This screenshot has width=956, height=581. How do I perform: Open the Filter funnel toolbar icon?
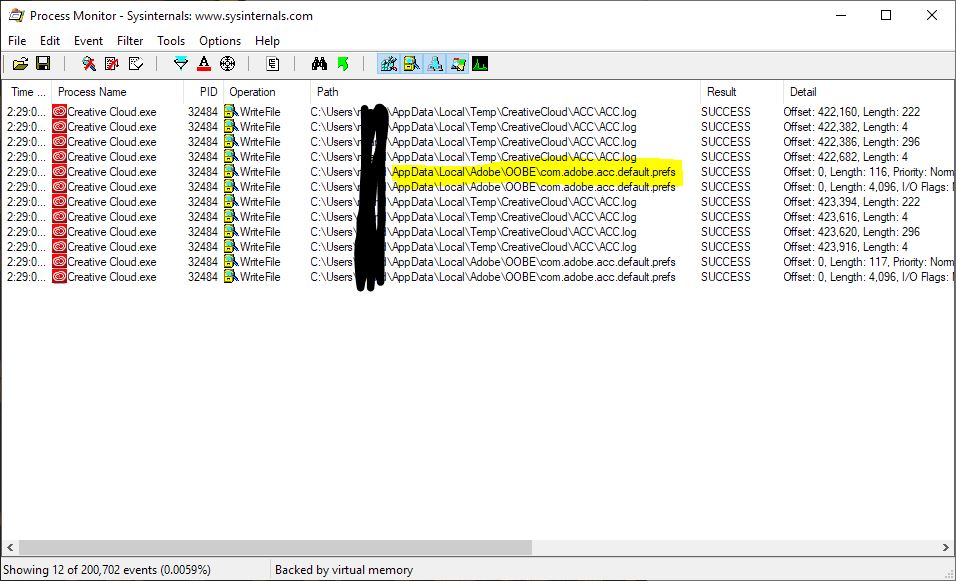(x=180, y=63)
